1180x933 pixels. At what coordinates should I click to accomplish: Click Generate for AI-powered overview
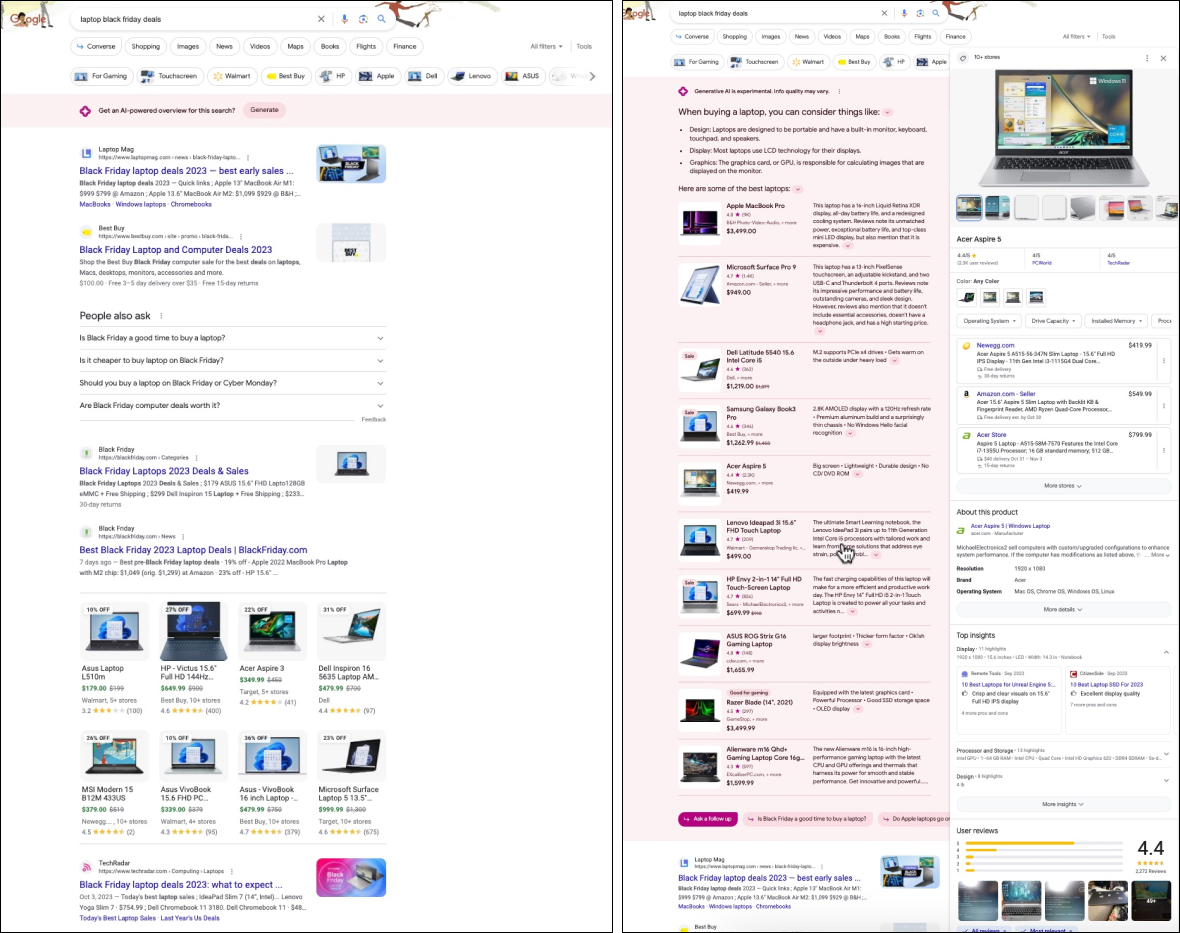[x=264, y=110]
